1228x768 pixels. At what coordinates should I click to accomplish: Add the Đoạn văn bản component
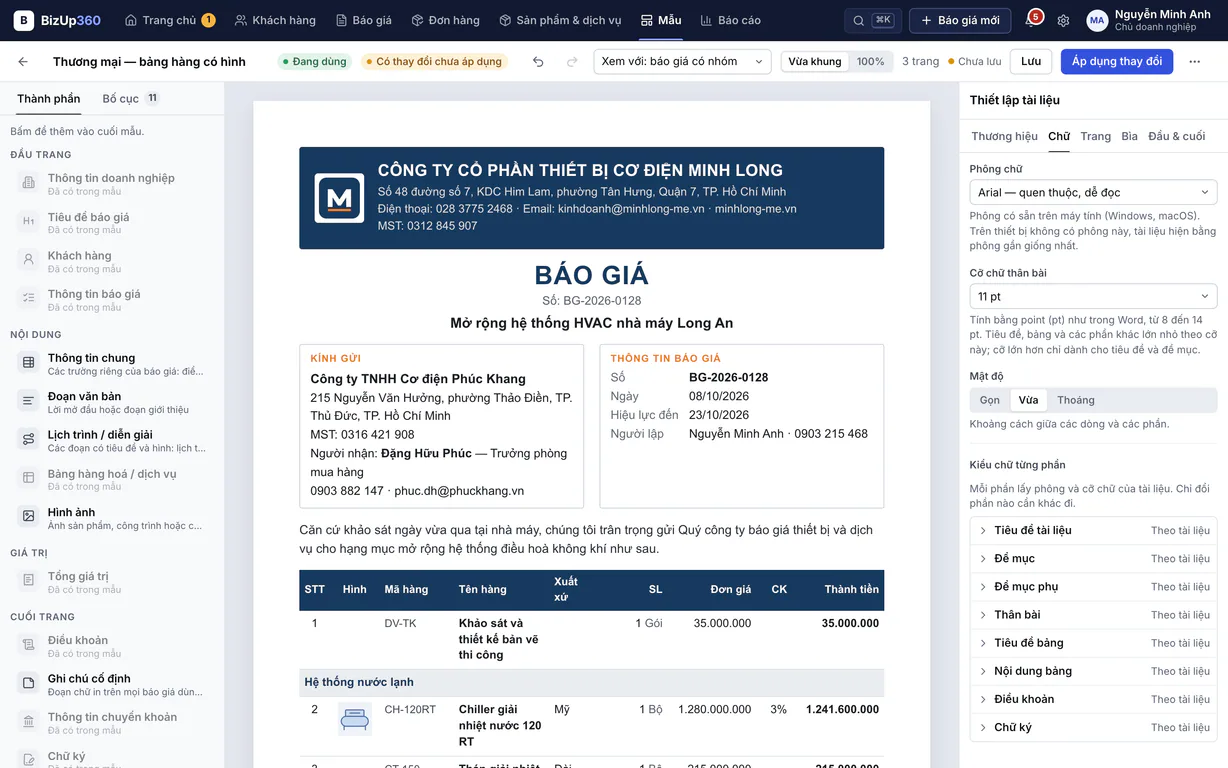[x=112, y=403]
